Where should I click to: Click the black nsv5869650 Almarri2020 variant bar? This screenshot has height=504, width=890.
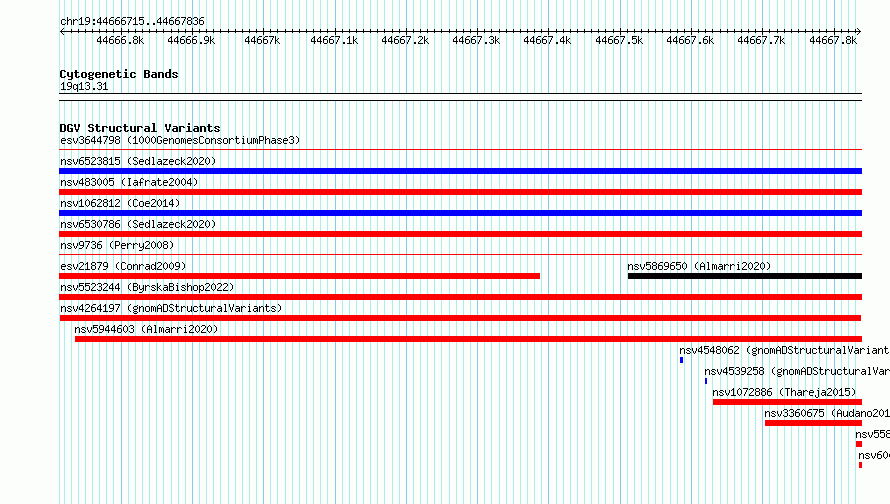[x=745, y=276]
